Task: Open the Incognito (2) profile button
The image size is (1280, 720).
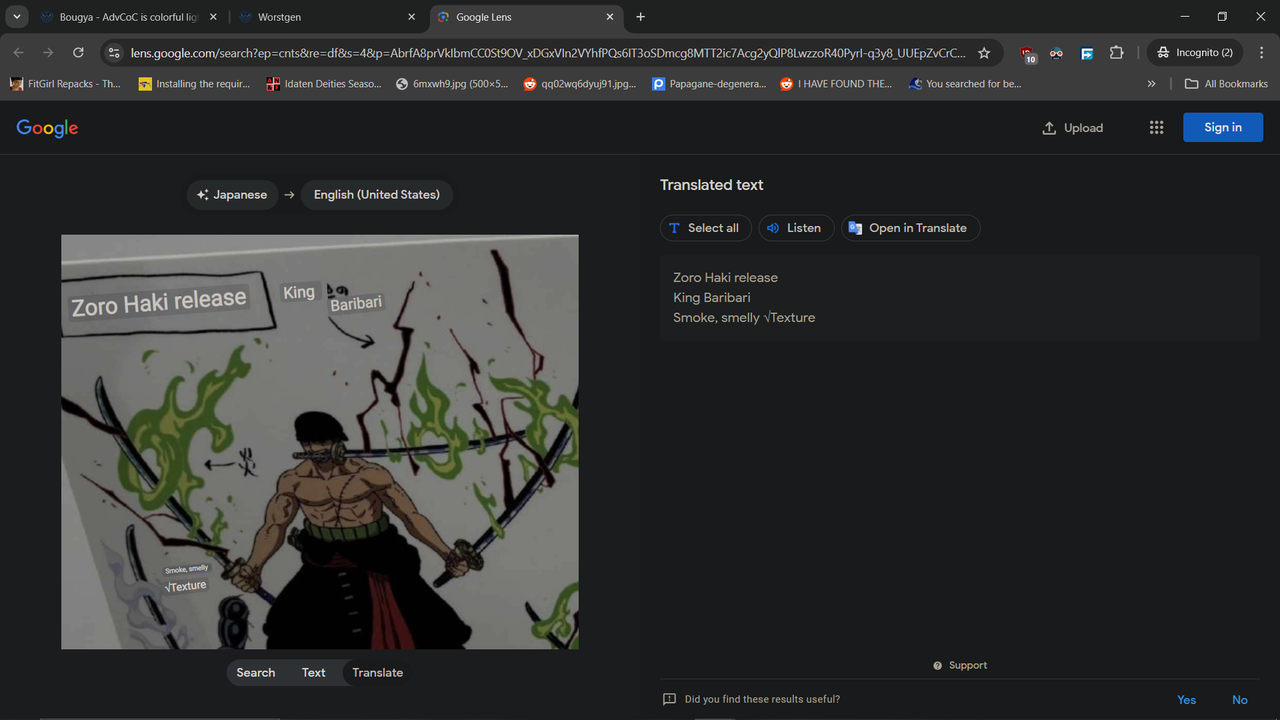Action: (1194, 53)
